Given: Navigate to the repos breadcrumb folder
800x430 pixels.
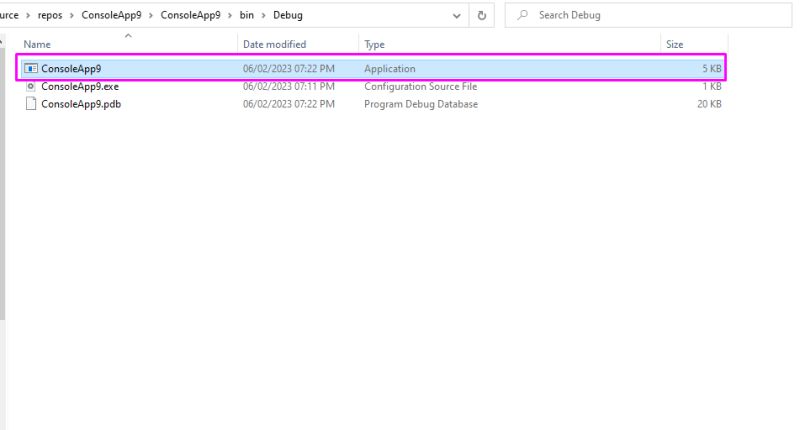Looking at the screenshot, I should point(50,15).
